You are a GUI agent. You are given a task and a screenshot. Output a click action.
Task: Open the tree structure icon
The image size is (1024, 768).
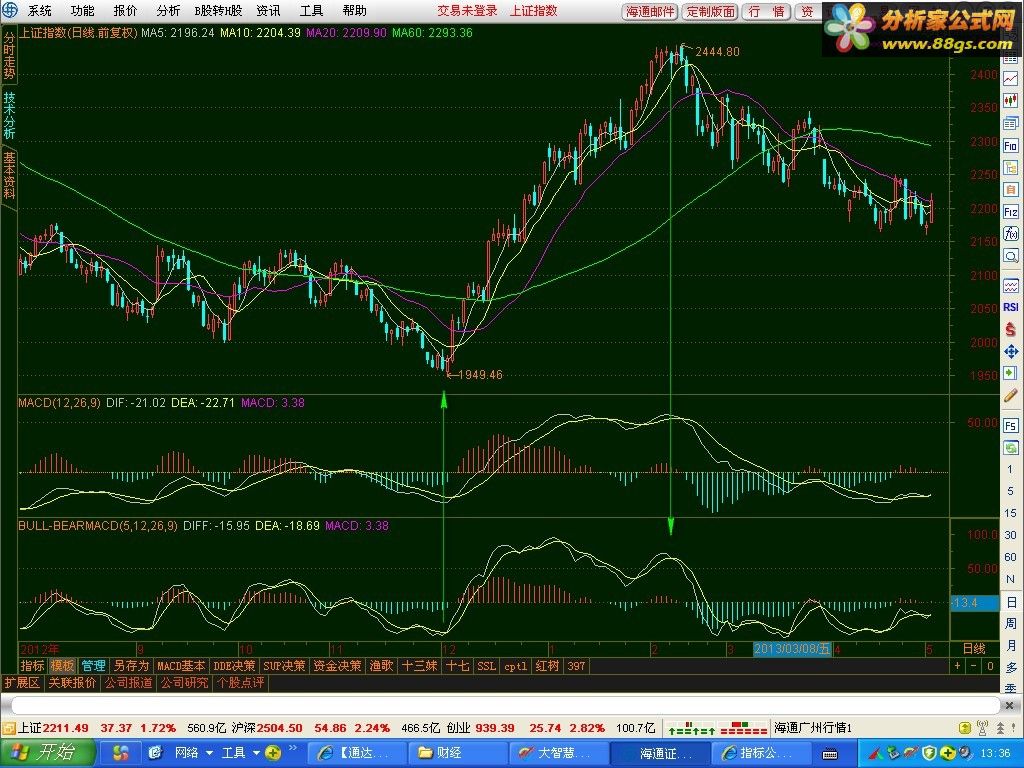[1010, 168]
